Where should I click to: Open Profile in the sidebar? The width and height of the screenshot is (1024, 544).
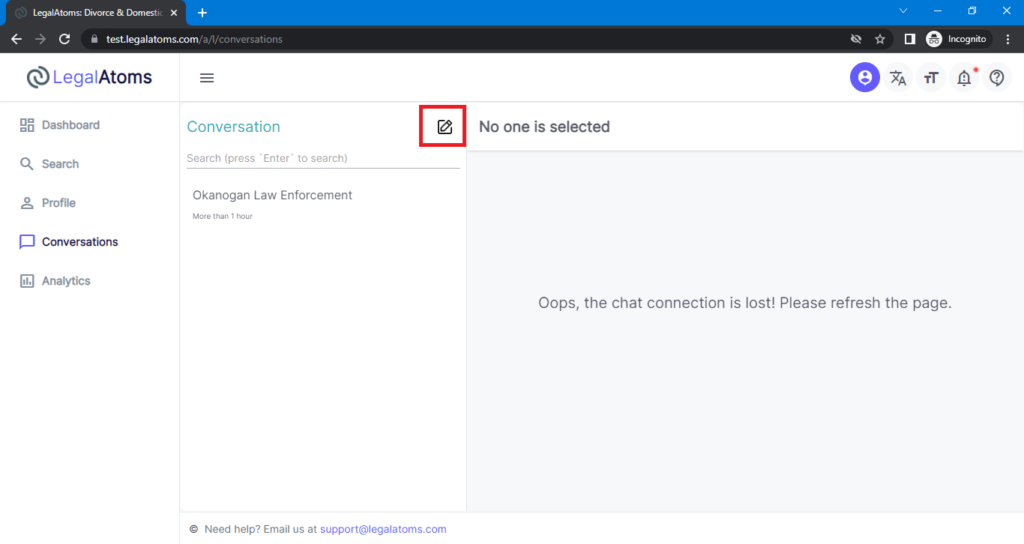(48, 203)
